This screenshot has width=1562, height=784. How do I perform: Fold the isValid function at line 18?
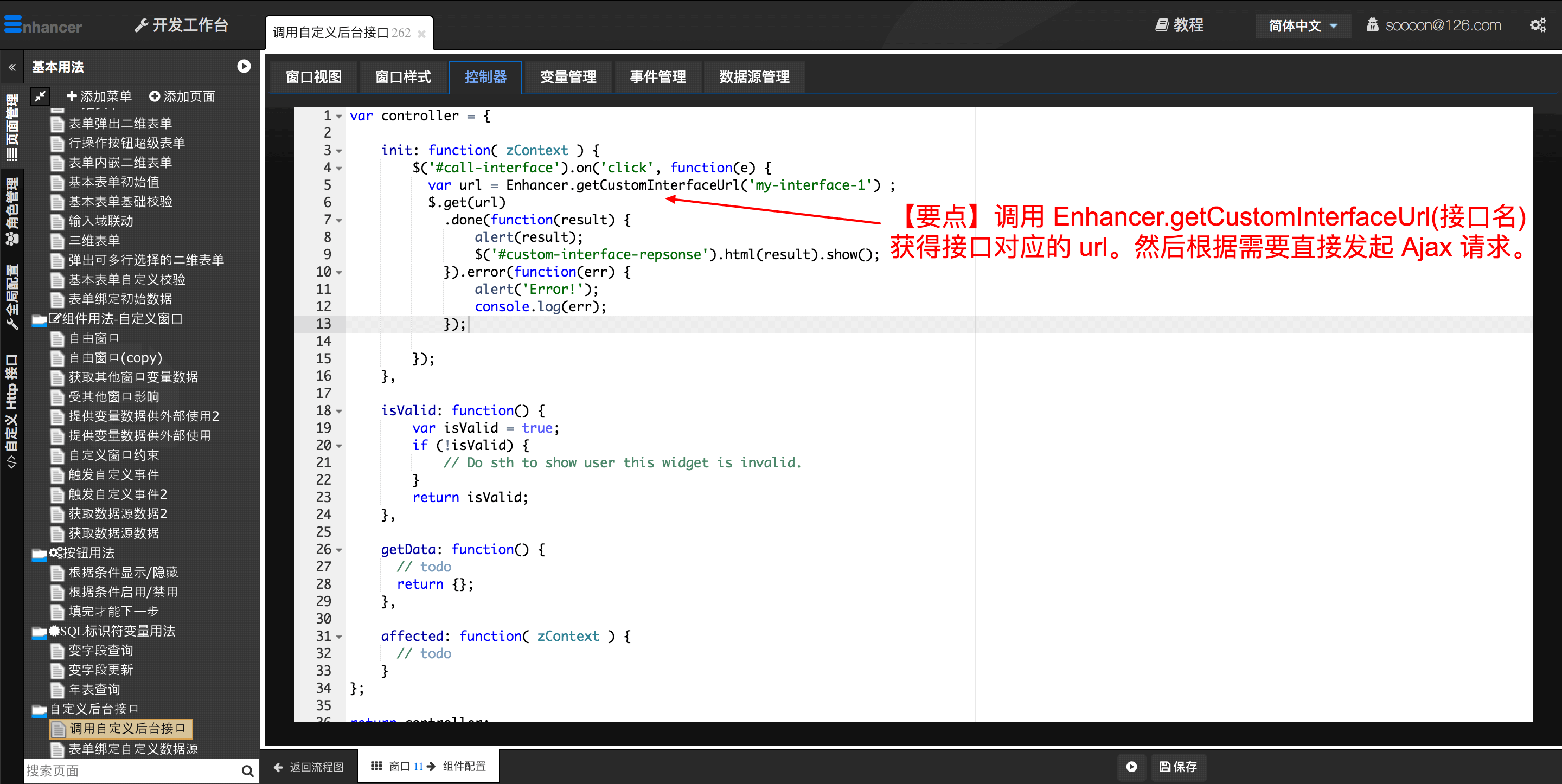[339, 411]
